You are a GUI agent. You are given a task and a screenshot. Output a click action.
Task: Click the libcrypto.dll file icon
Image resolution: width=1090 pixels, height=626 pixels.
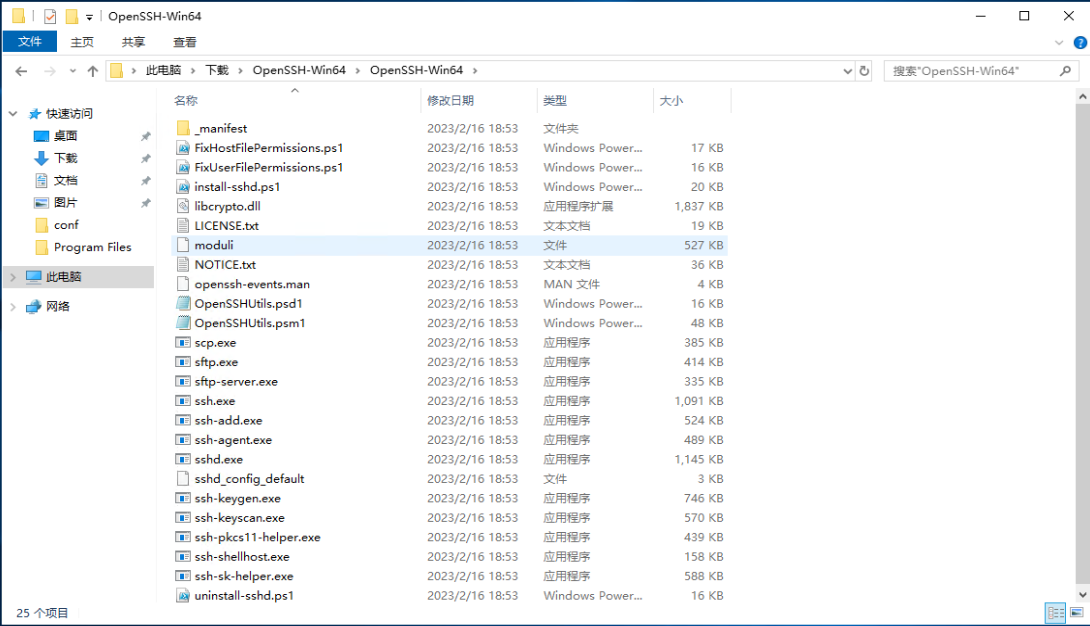point(183,206)
